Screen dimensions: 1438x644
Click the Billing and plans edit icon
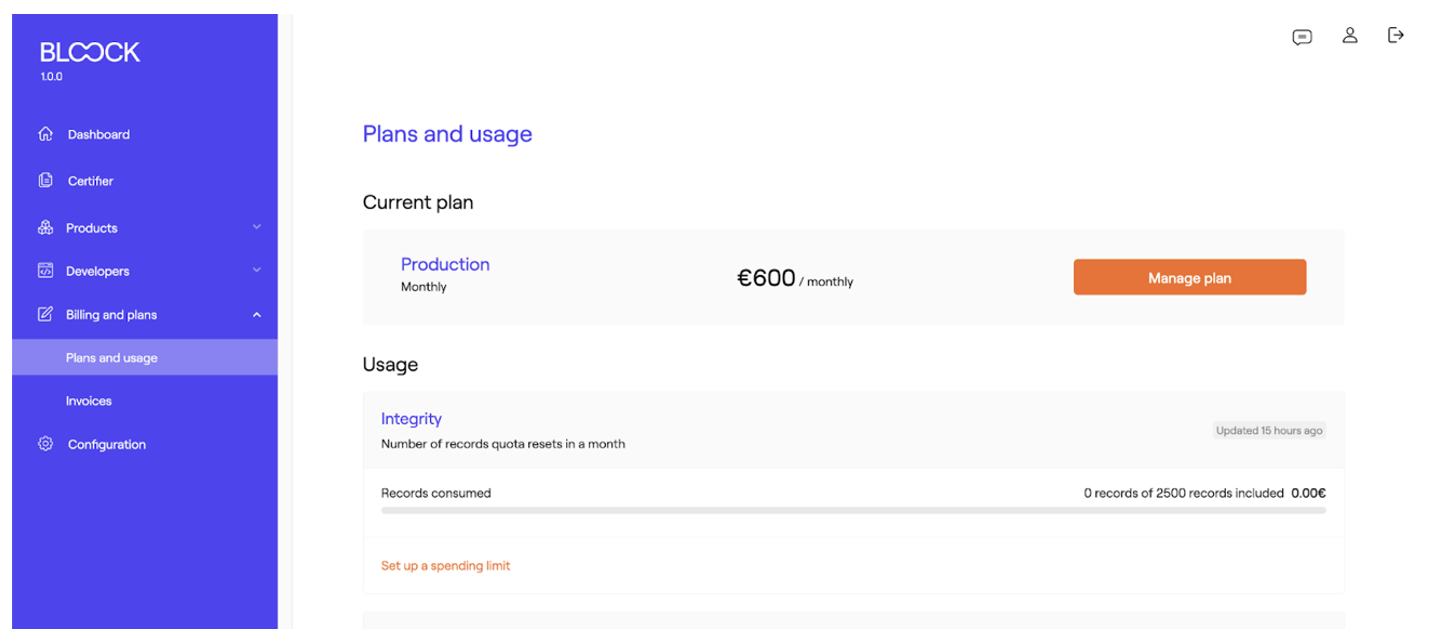pos(45,315)
